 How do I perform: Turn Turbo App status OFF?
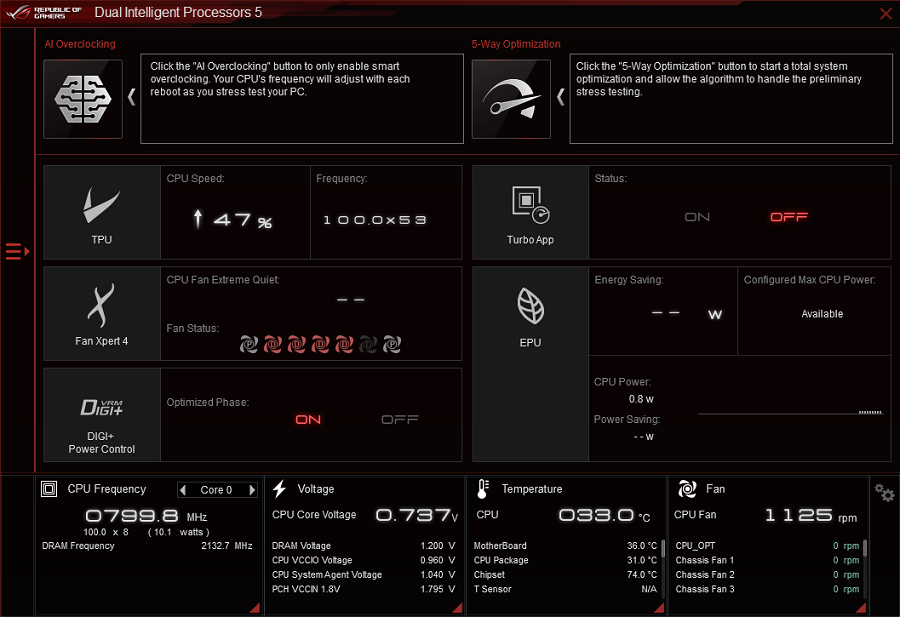click(x=789, y=217)
